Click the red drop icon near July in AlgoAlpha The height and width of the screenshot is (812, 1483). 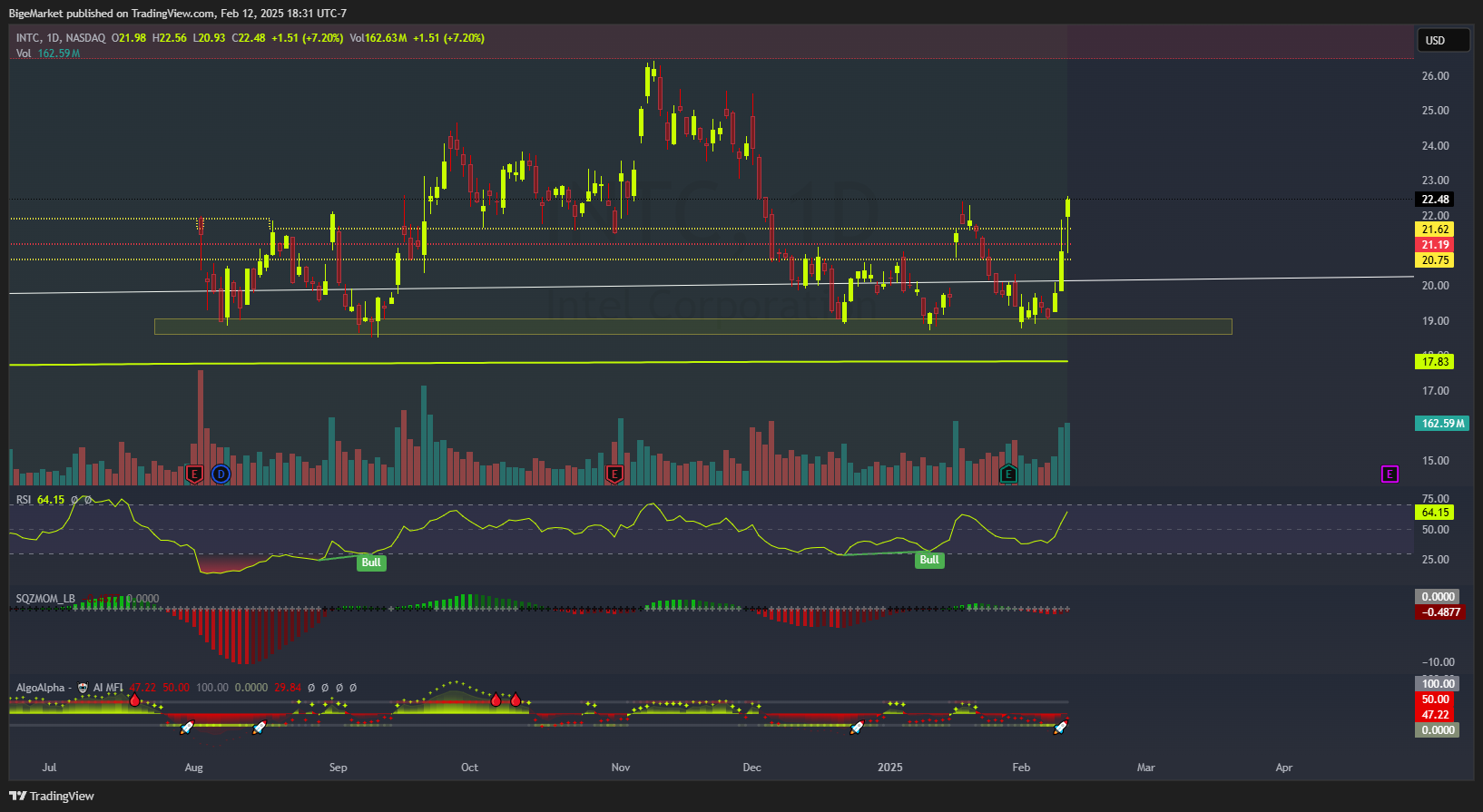(134, 699)
